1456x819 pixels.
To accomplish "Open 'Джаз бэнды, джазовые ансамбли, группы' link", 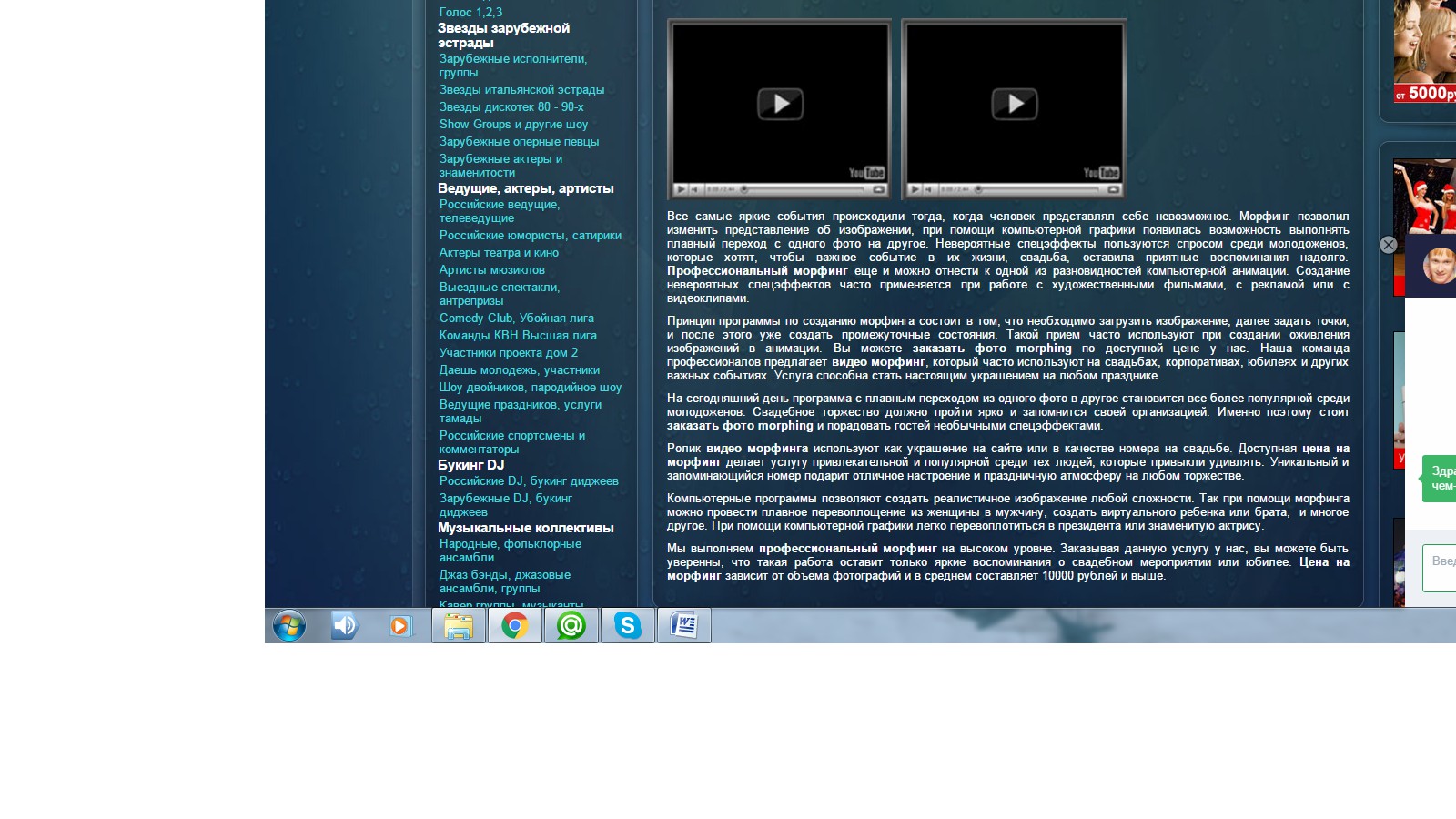I will pyautogui.click(x=505, y=581).
